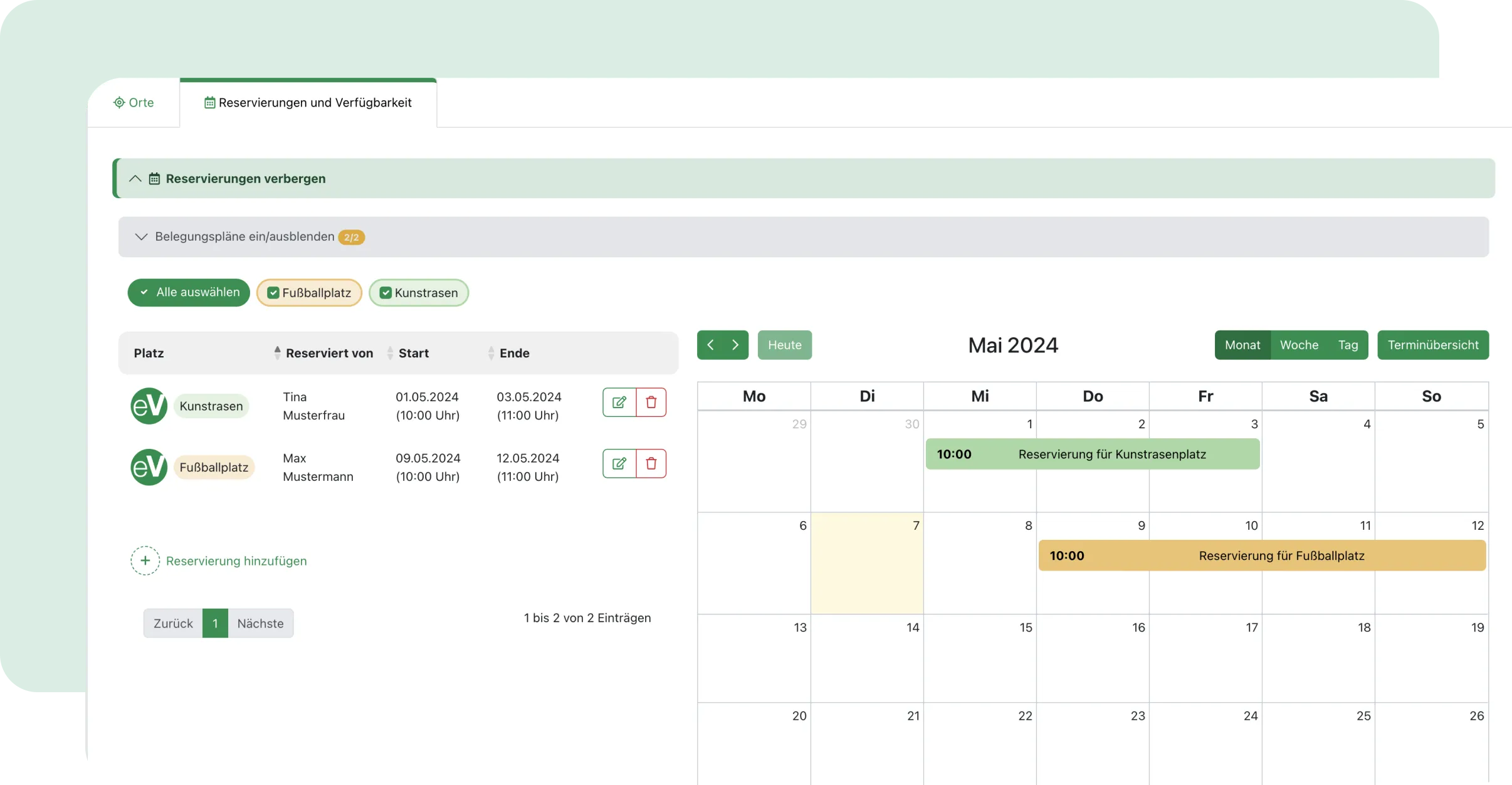Click day 26 in the calendar

pos(1431,744)
